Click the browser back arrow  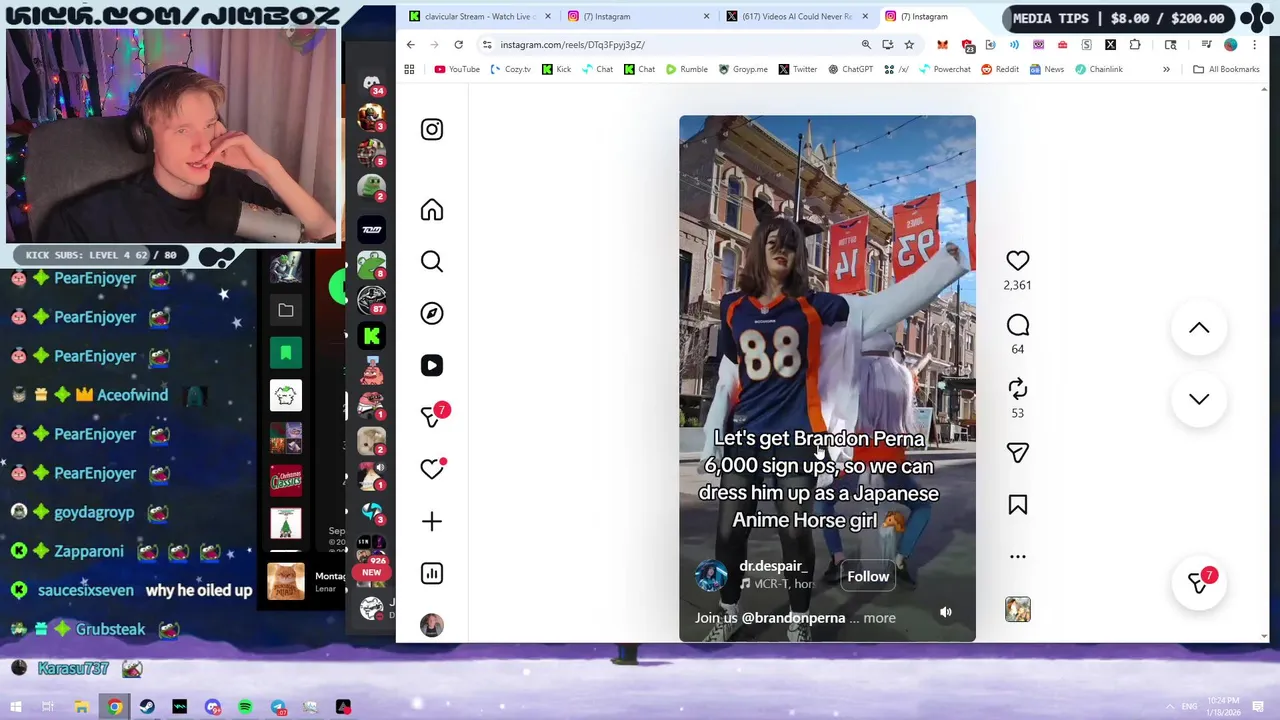click(x=410, y=44)
